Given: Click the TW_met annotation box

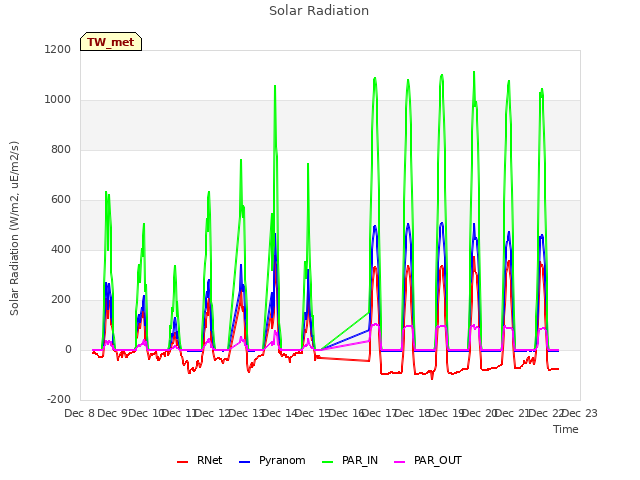Looking at the screenshot, I should (x=111, y=42).
